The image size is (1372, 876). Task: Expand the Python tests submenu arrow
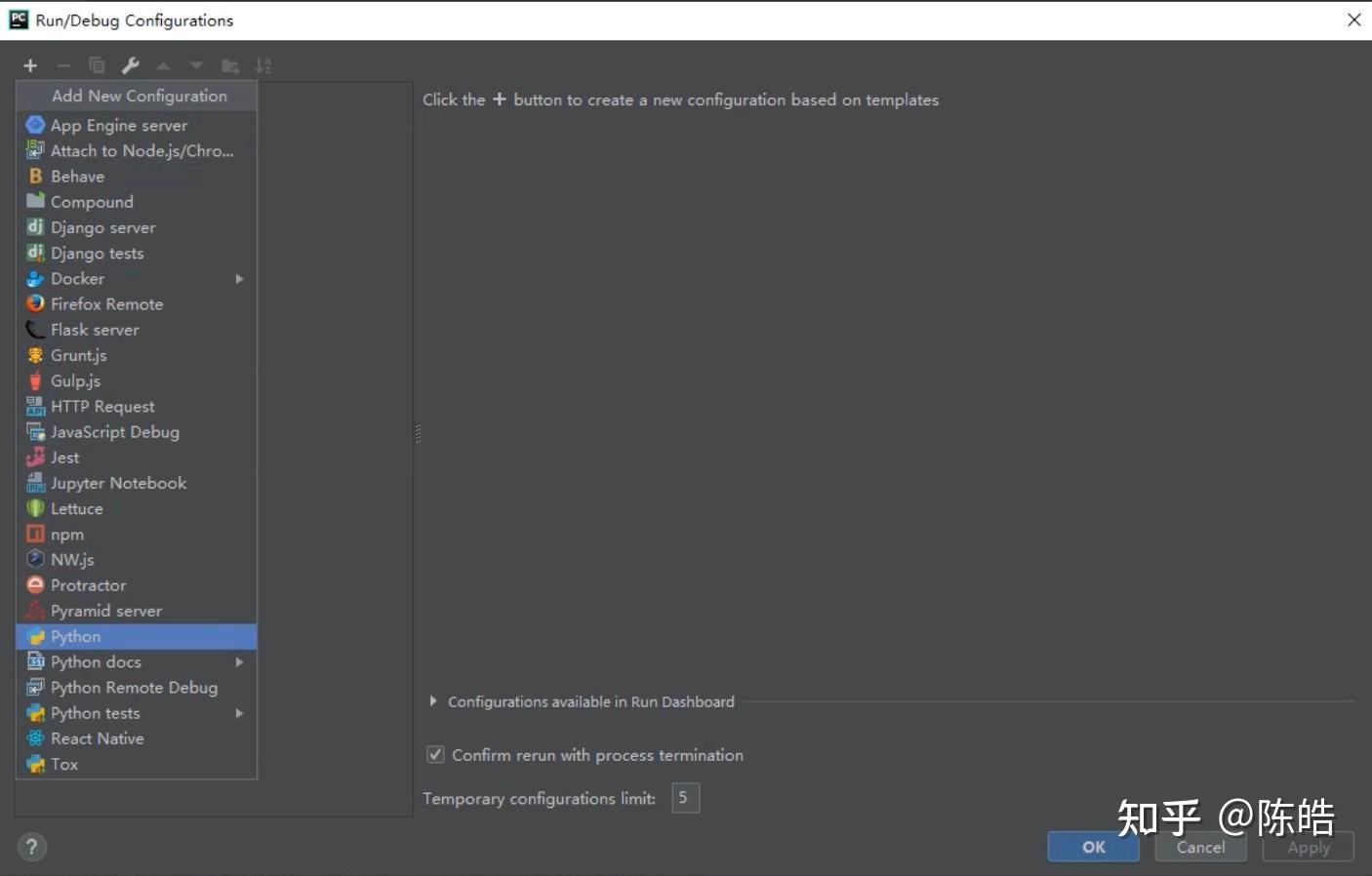[x=239, y=713]
